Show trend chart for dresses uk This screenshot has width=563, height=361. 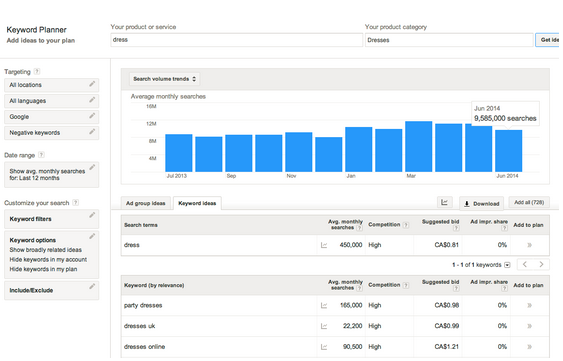[x=324, y=327]
